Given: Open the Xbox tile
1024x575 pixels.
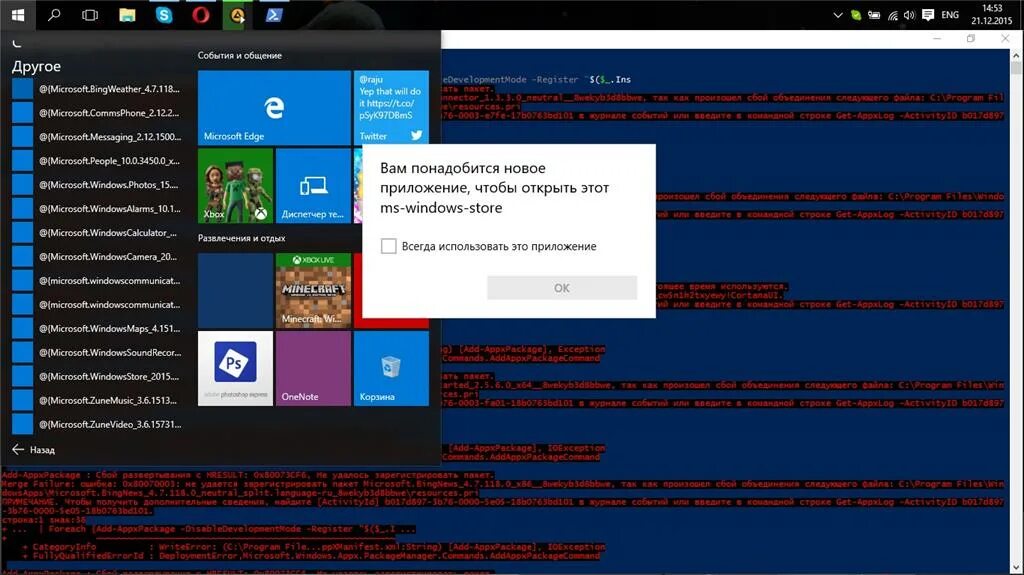Looking at the screenshot, I should pos(235,186).
